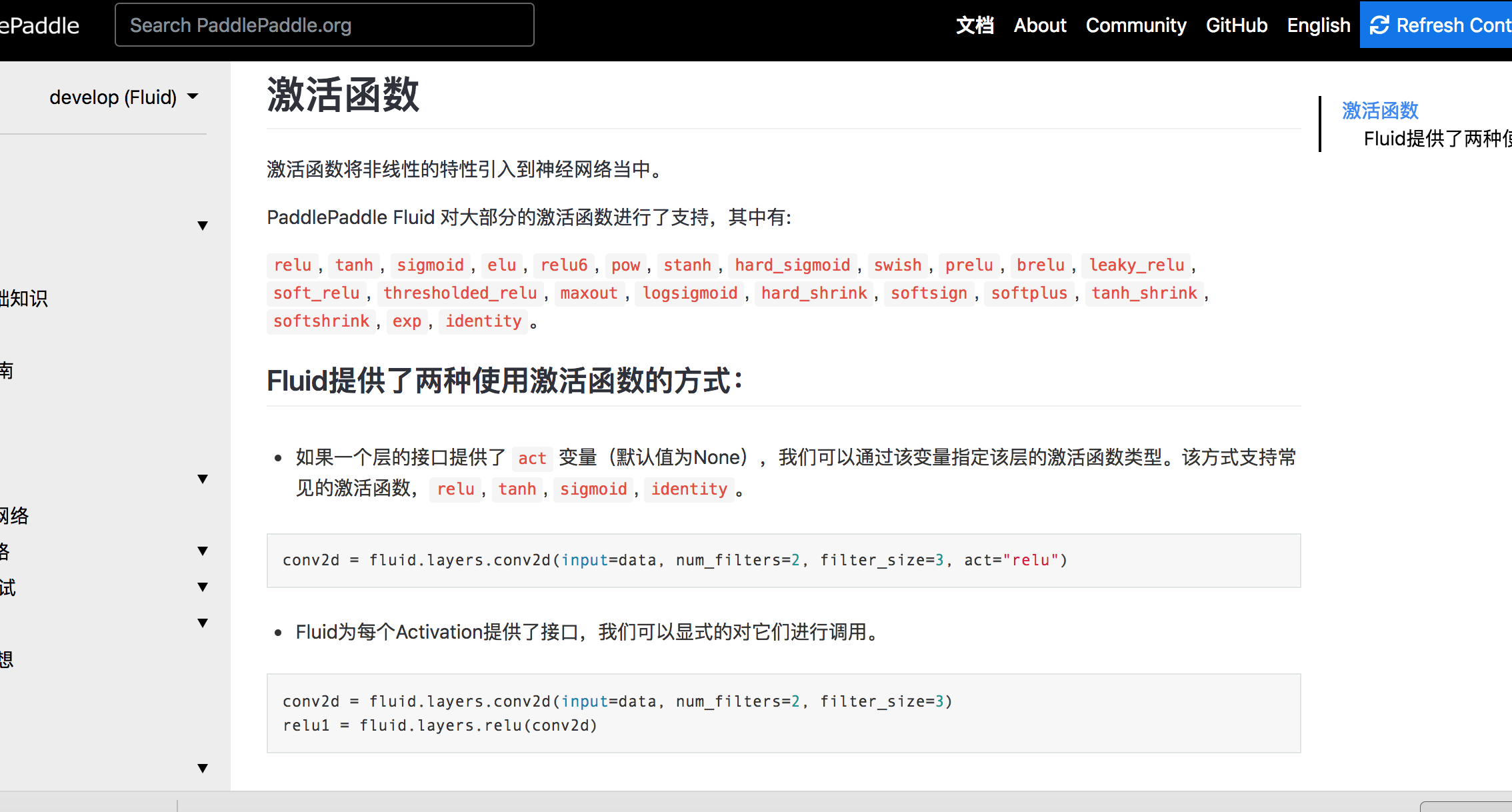
Task: Open the develop (Fluid) version dropdown
Action: coord(124,97)
